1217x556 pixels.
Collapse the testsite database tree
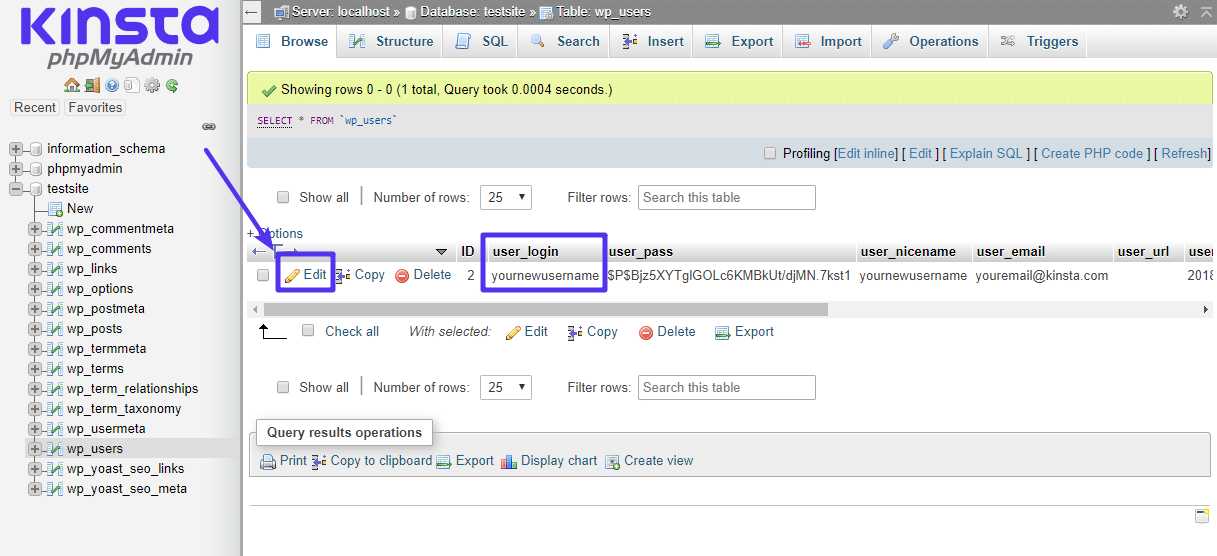click(x=16, y=189)
